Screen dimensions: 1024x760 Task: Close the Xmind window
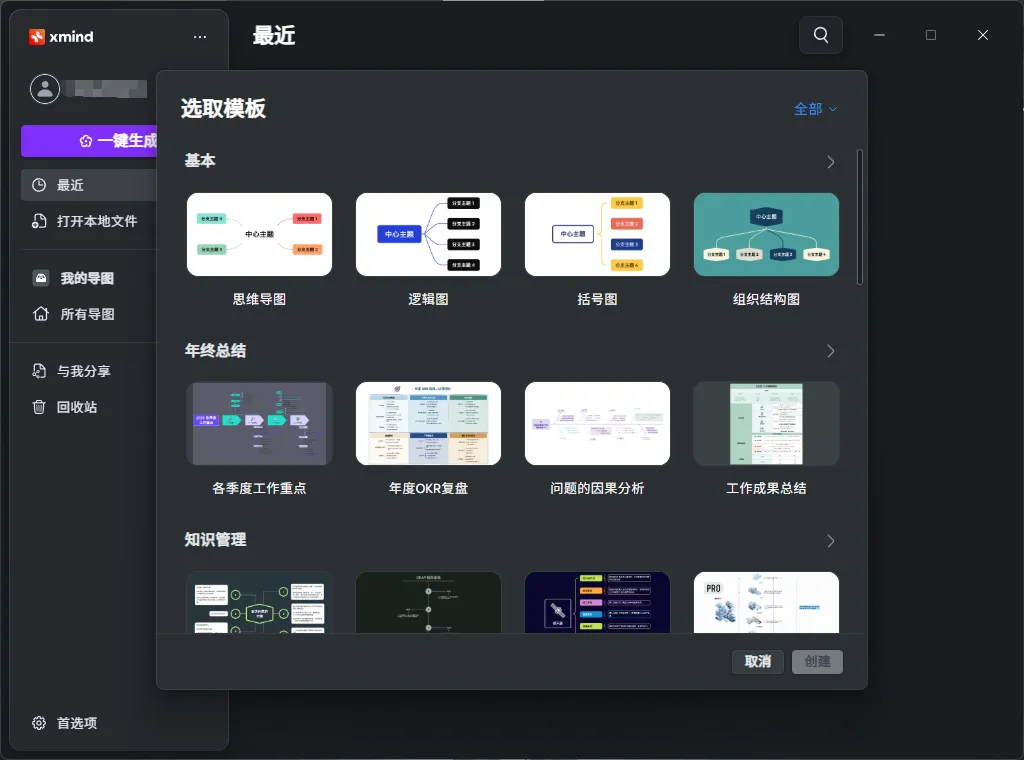[983, 35]
